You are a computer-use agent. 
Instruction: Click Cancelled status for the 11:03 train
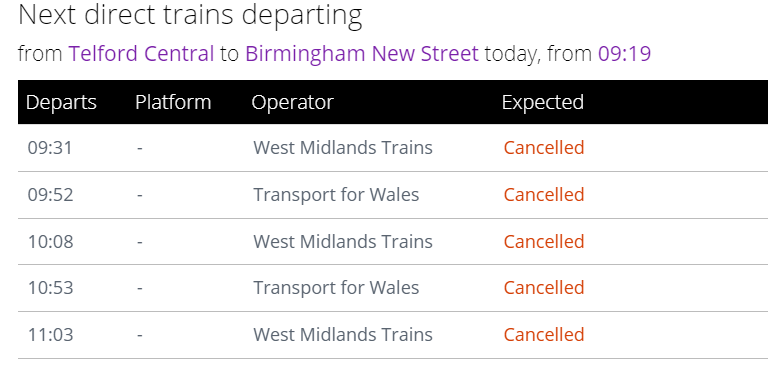pos(544,335)
